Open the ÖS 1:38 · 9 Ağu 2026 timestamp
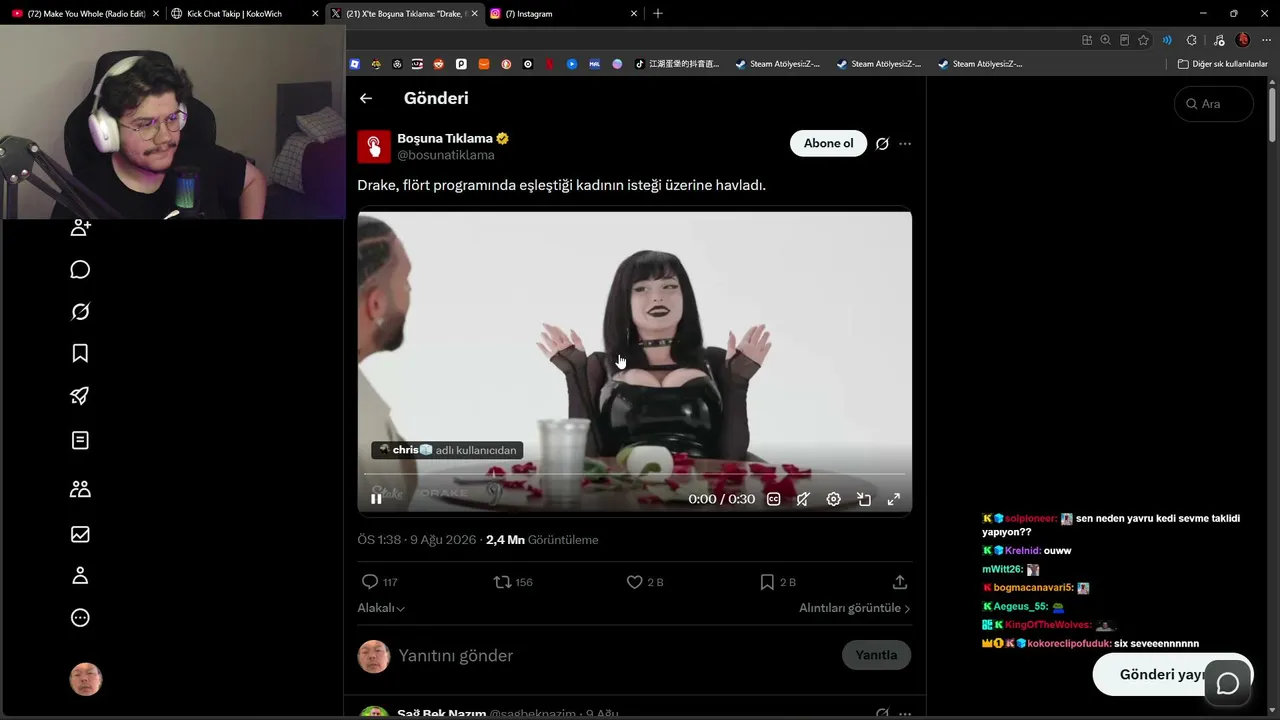The image size is (1280, 720). pos(417,540)
